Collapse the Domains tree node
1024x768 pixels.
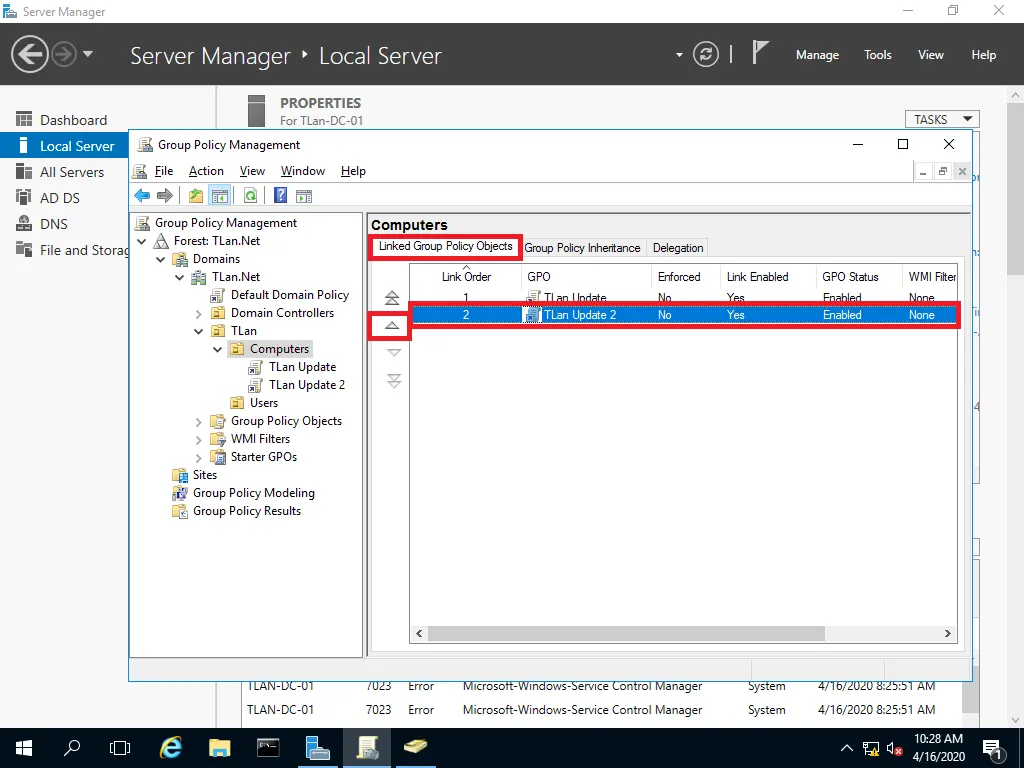pyautogui.click(x=160, y=259)
